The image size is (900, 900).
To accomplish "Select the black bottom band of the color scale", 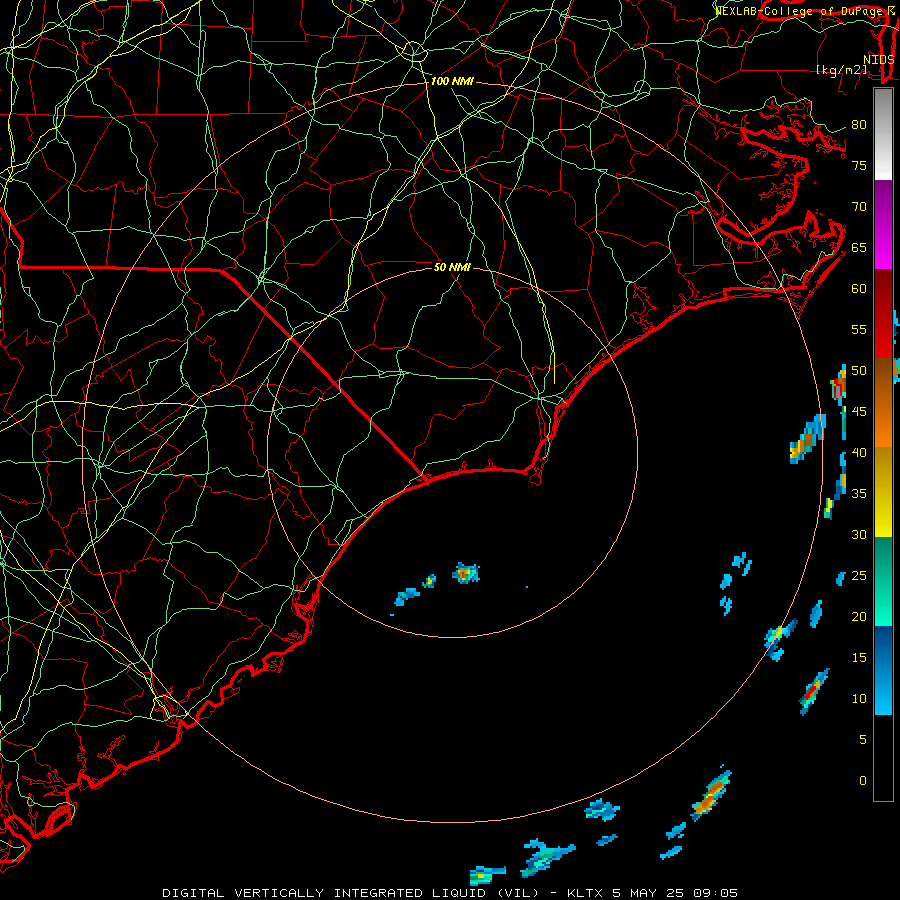I will 883,757.
